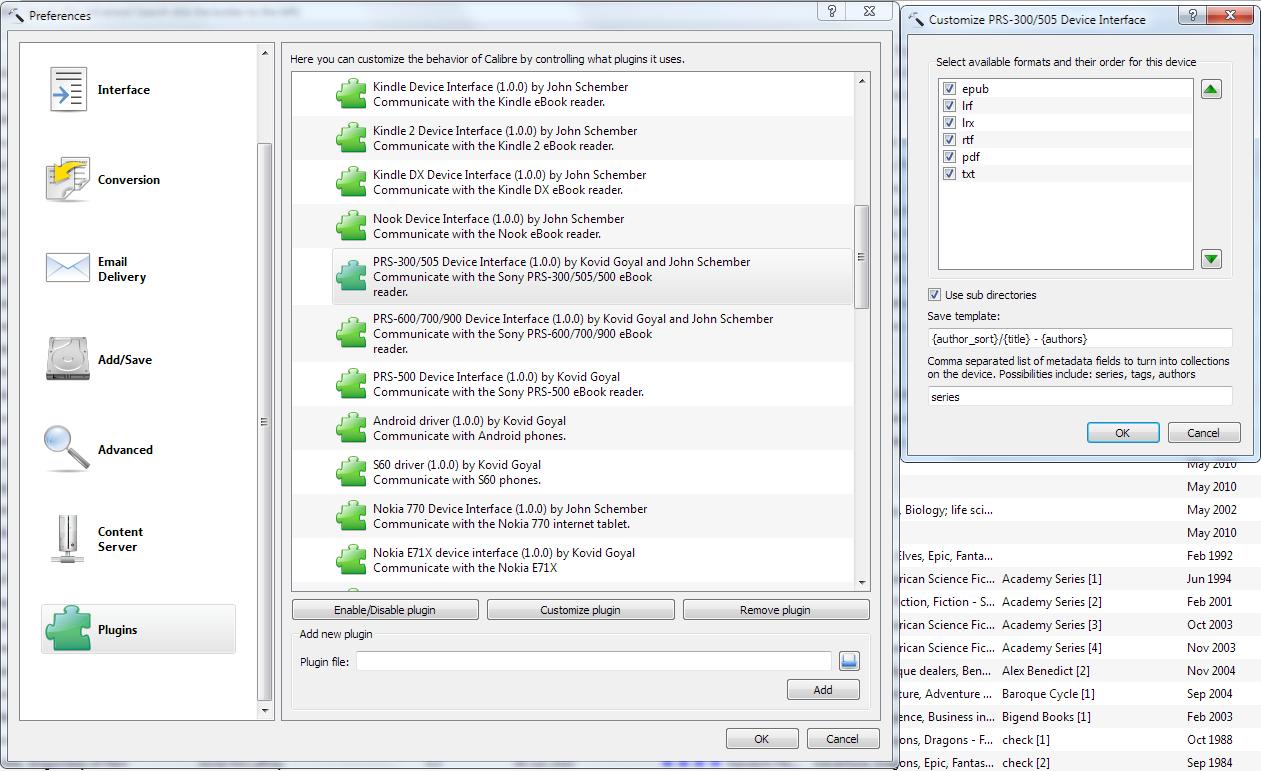The width and height of the screenshot is (1261, 771).
Task: Click help button in Customize dialog title bar
Action: click(x=1192, y=16)
